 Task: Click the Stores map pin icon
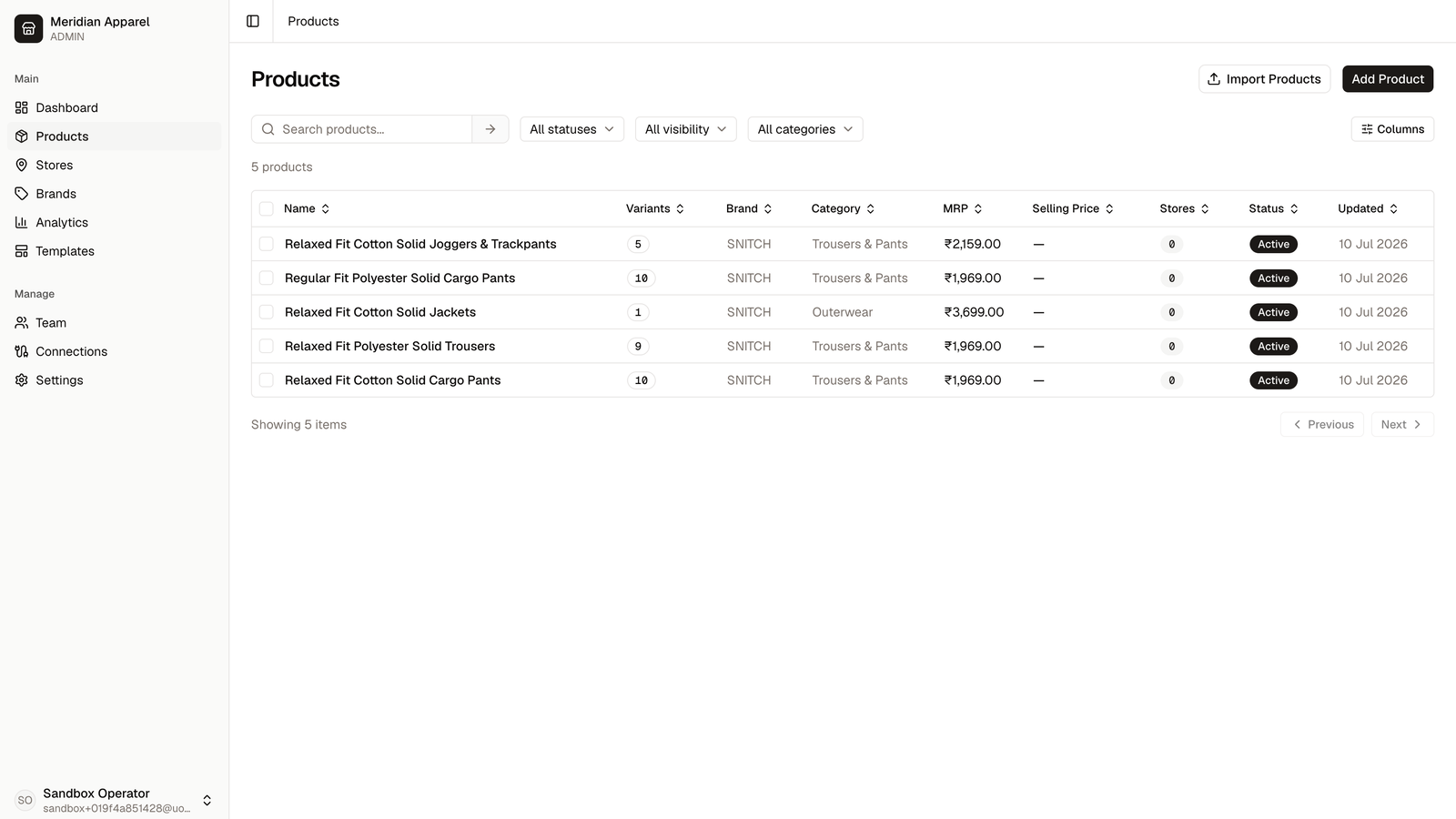coord(22,165)
